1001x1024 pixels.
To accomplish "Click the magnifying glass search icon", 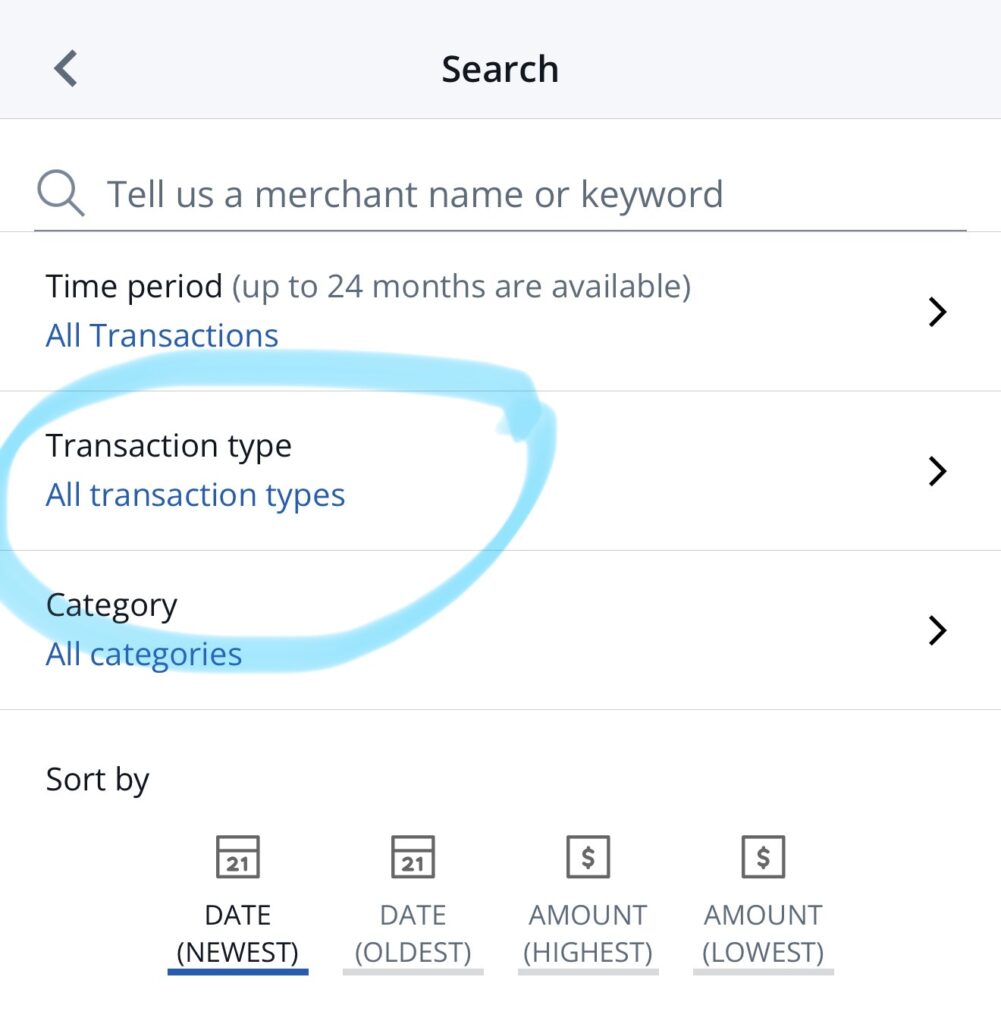I will (x=60, y=192).
